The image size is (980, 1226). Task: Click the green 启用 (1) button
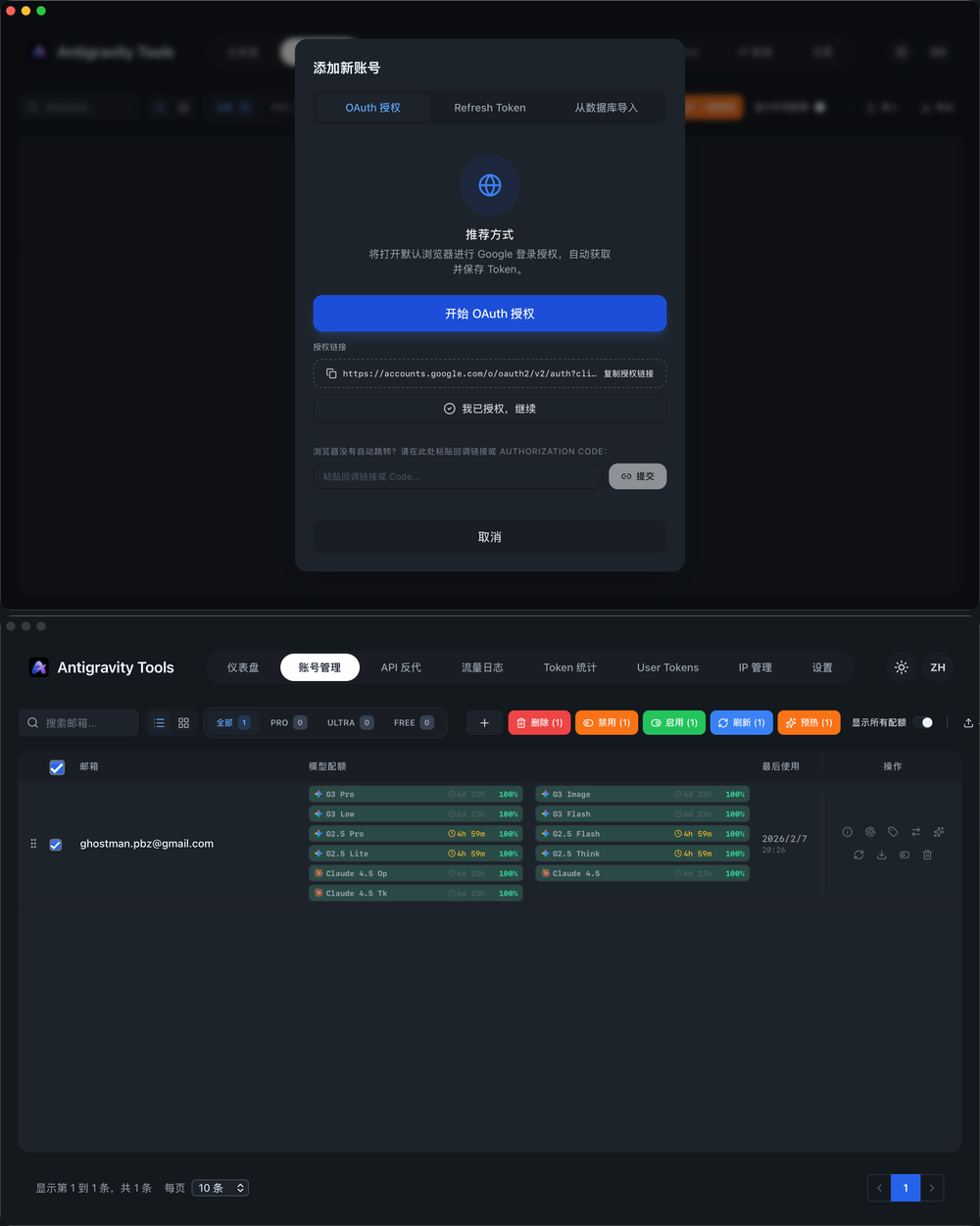coord(674,722)
